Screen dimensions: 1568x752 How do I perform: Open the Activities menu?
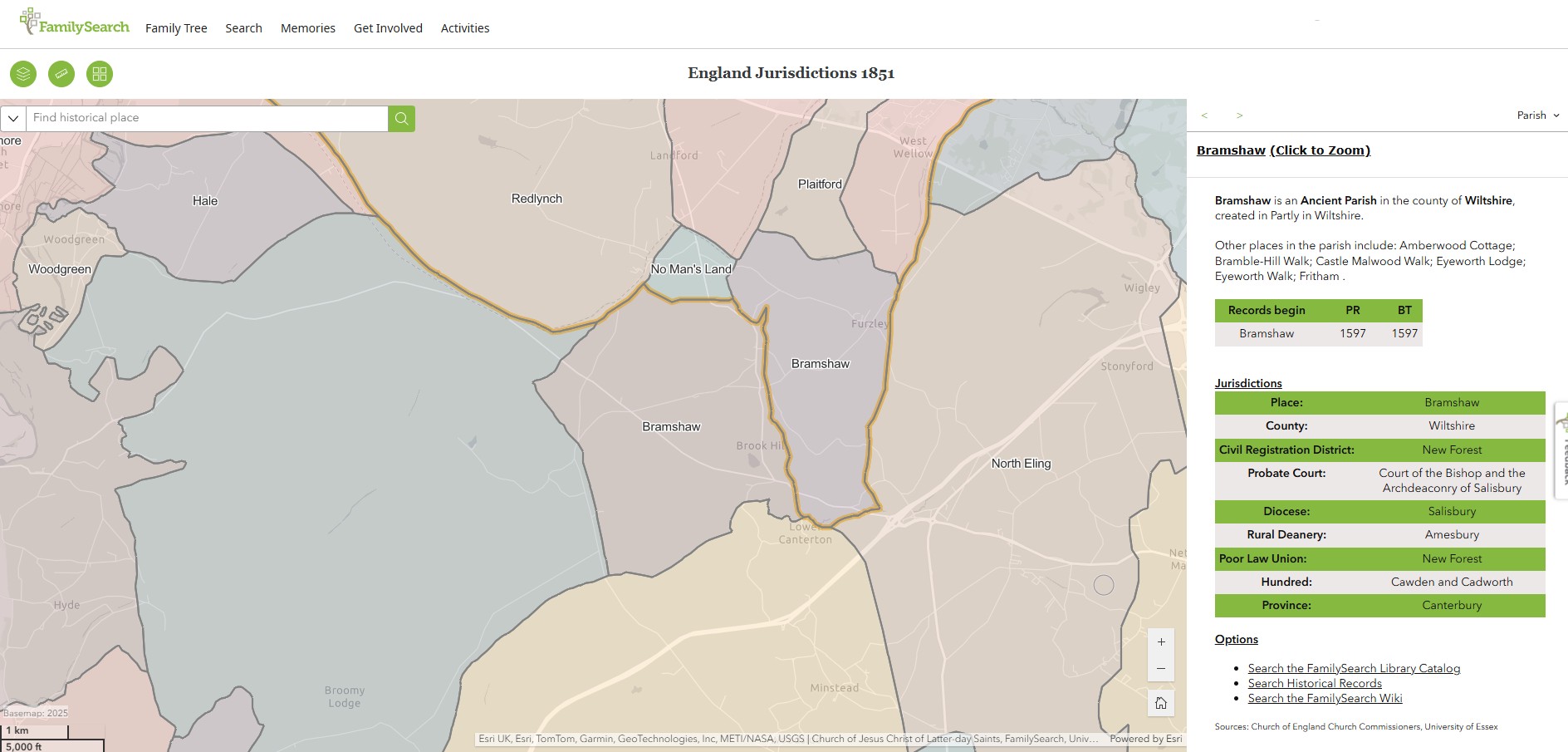pos(464,28)
